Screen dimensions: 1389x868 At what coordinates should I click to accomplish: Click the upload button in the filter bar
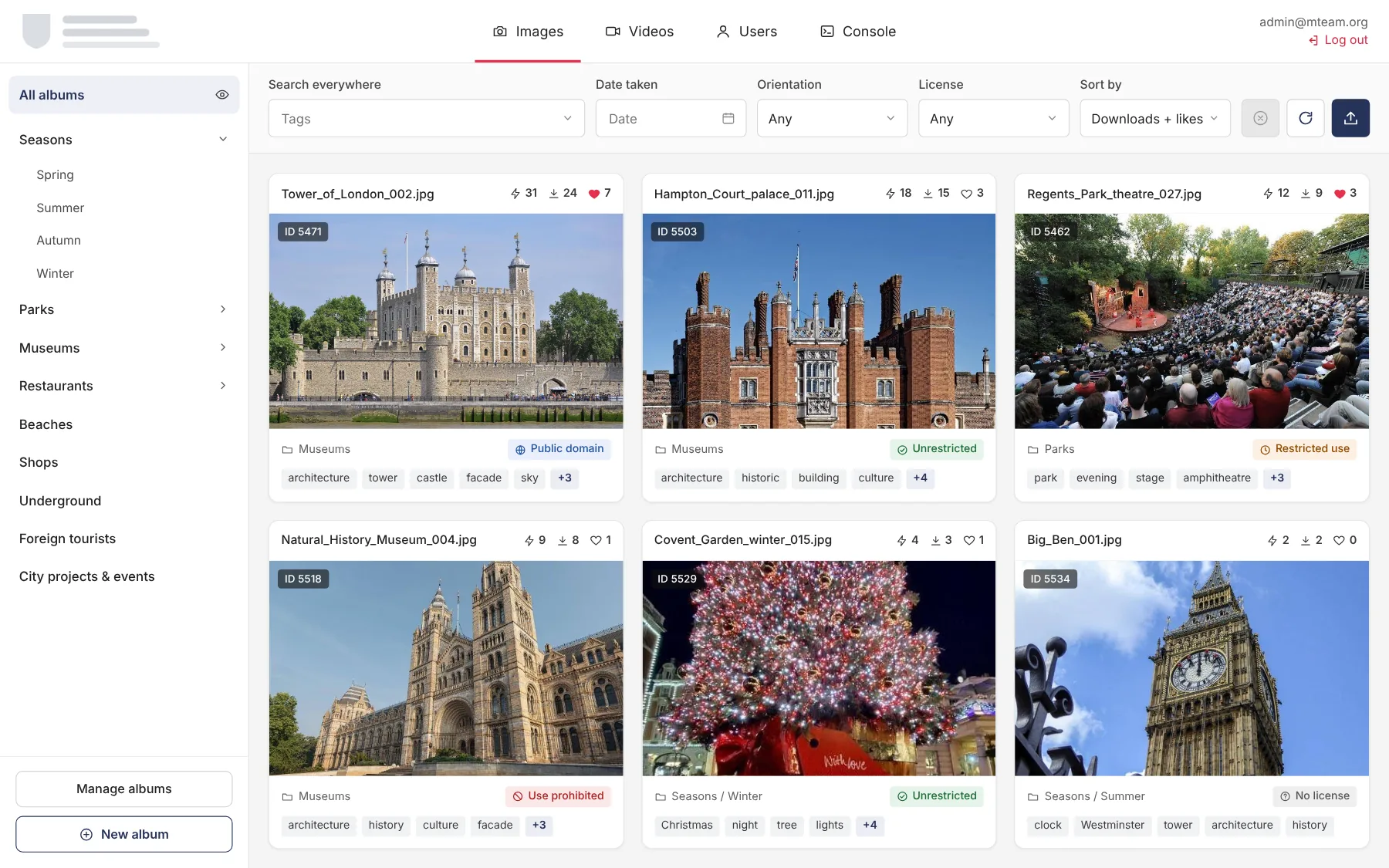tap(1350, 118)
